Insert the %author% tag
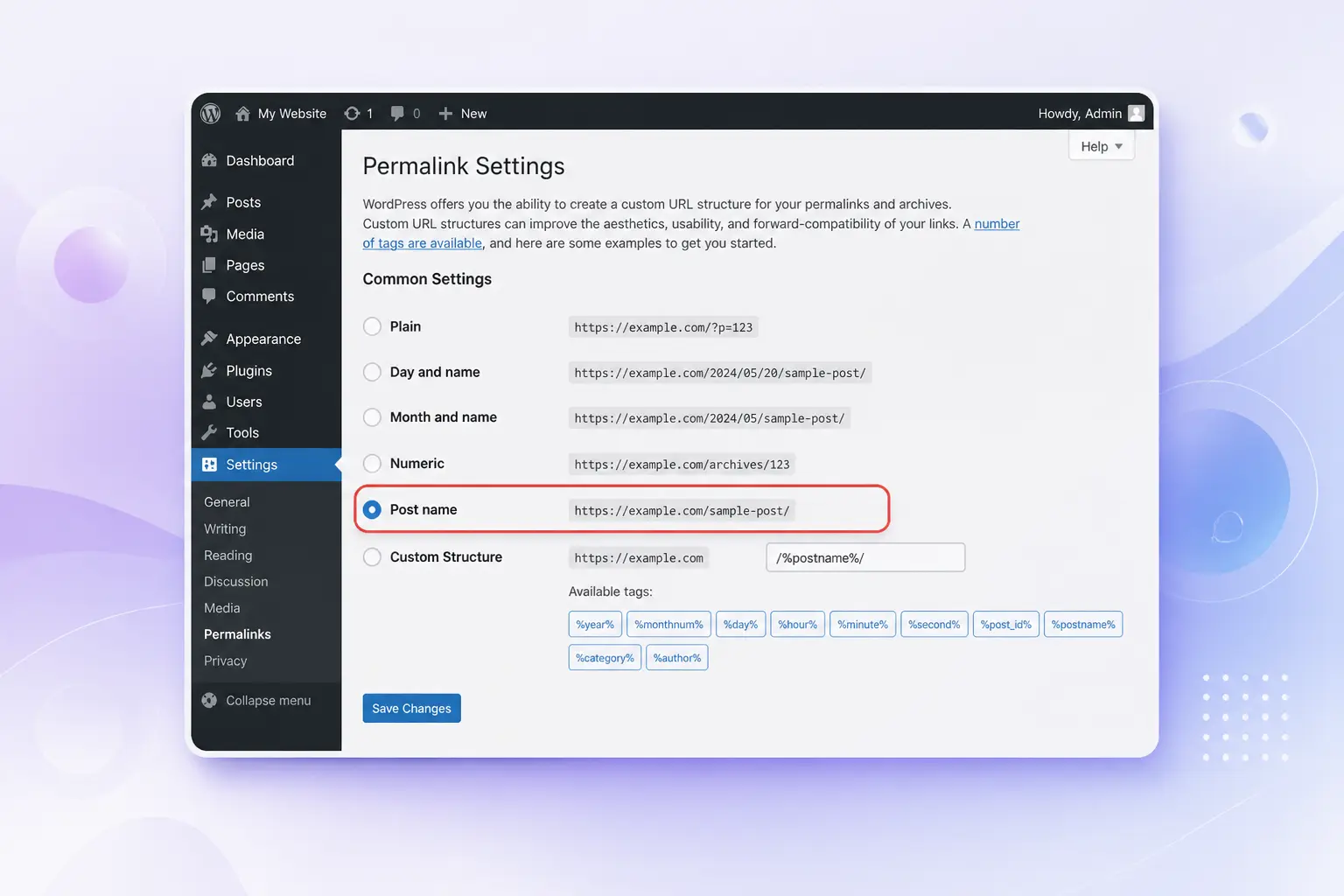Screen dimensions: 1344x896 click(x=676, y=657)
